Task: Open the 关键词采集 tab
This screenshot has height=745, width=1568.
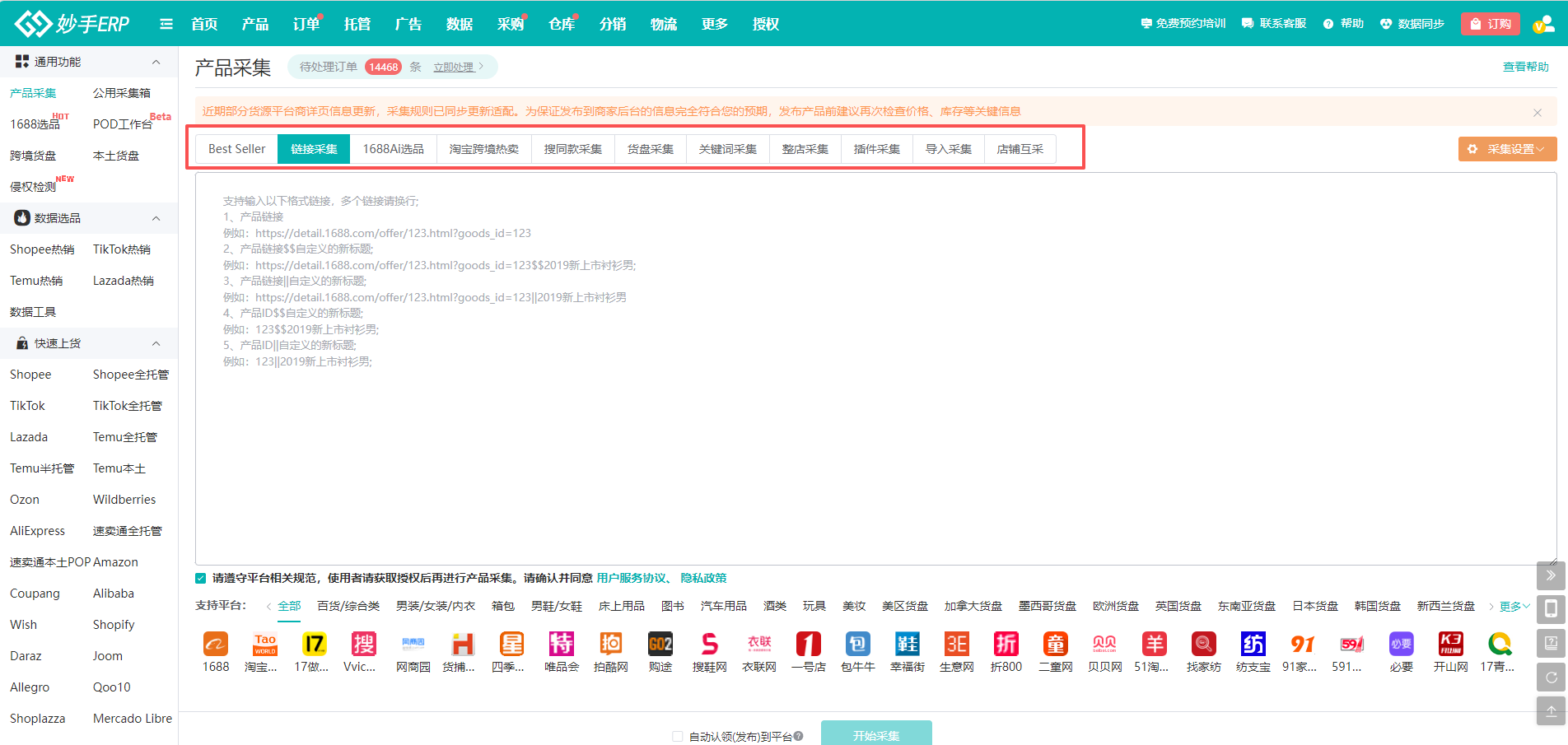Action: pyautogui.click(x=728, y=149)
